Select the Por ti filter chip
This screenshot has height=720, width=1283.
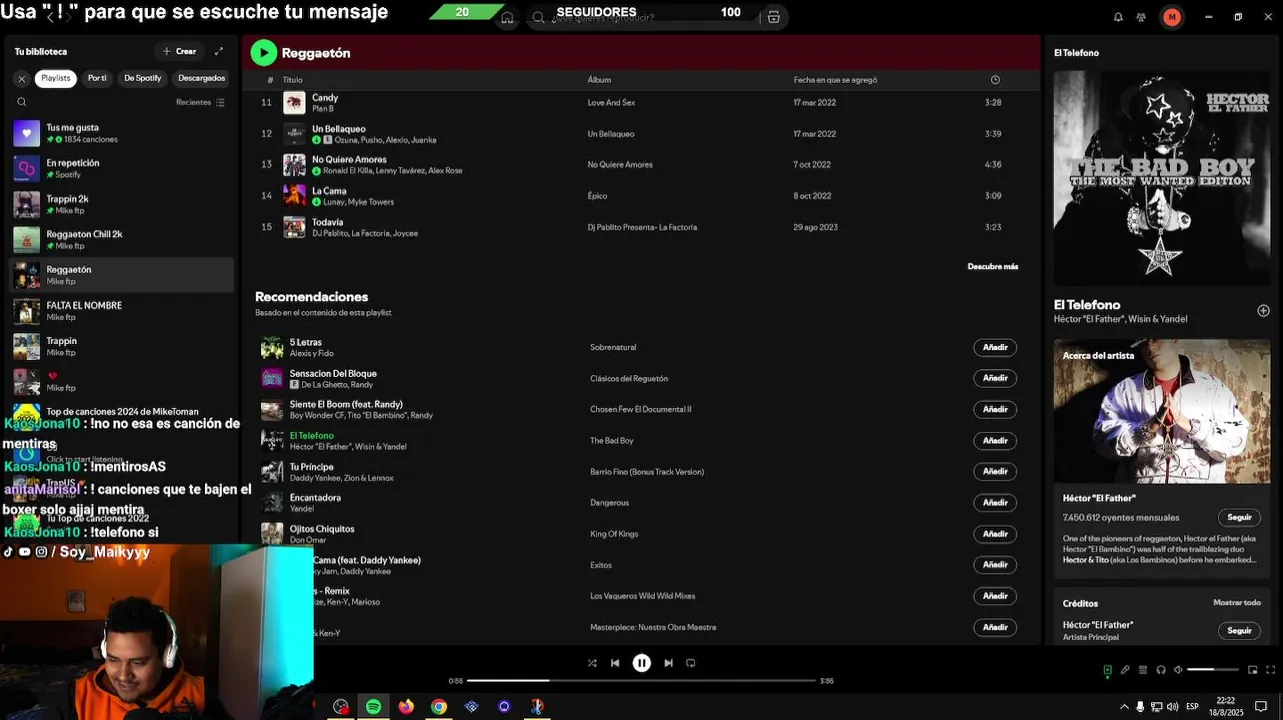pyautogui.click(x=97, y=78)
